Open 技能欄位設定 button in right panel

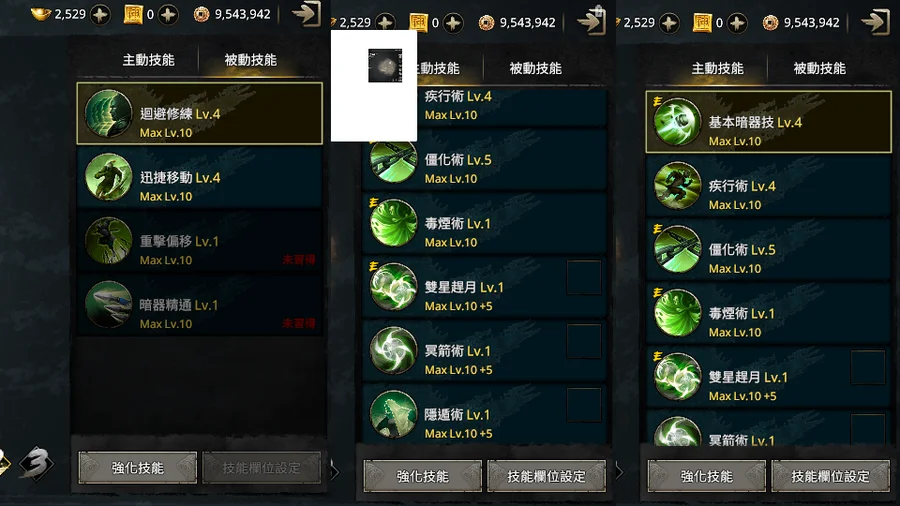(x=831, y=476)
